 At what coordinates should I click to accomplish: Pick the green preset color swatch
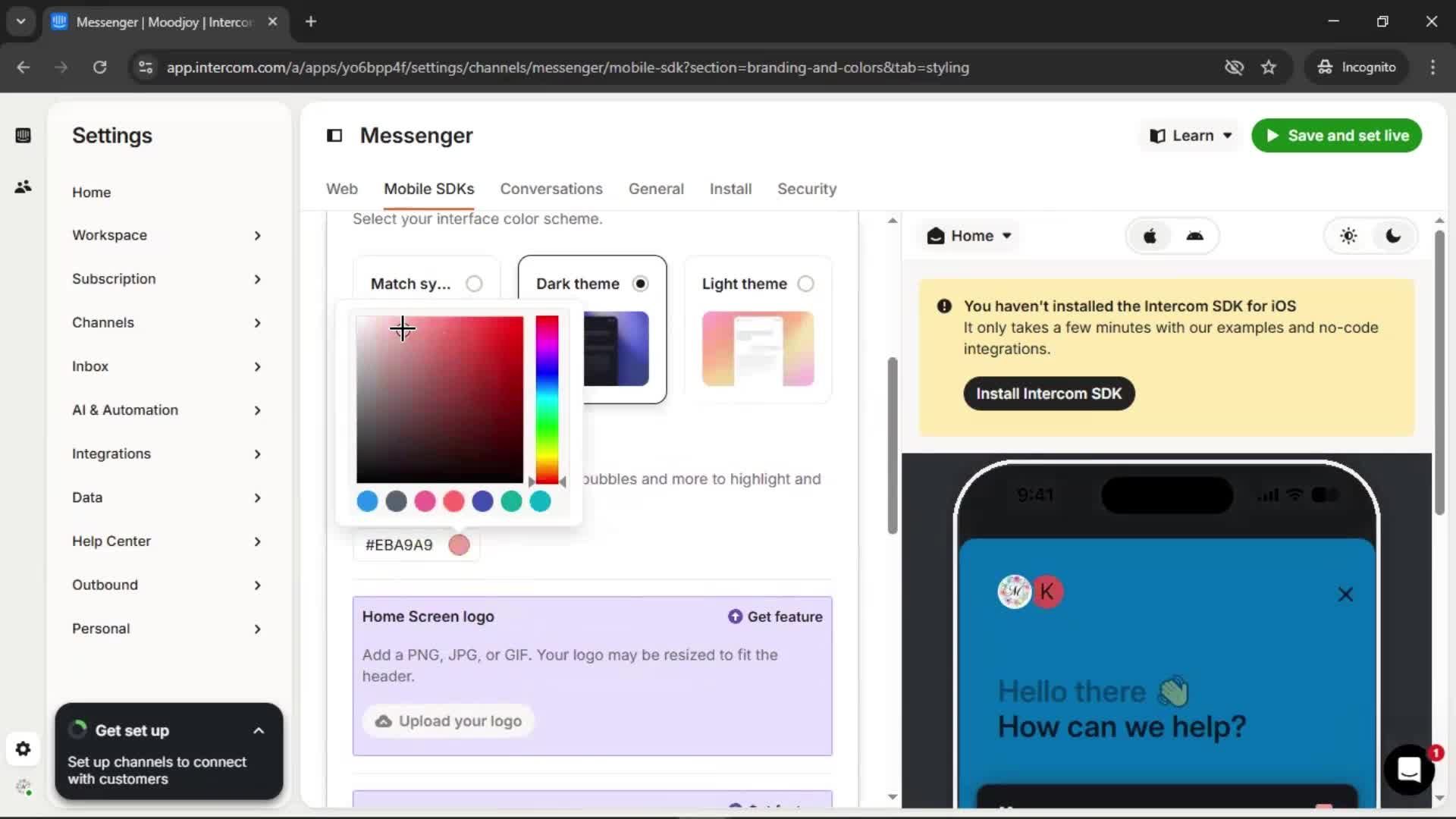click(512, 501)
